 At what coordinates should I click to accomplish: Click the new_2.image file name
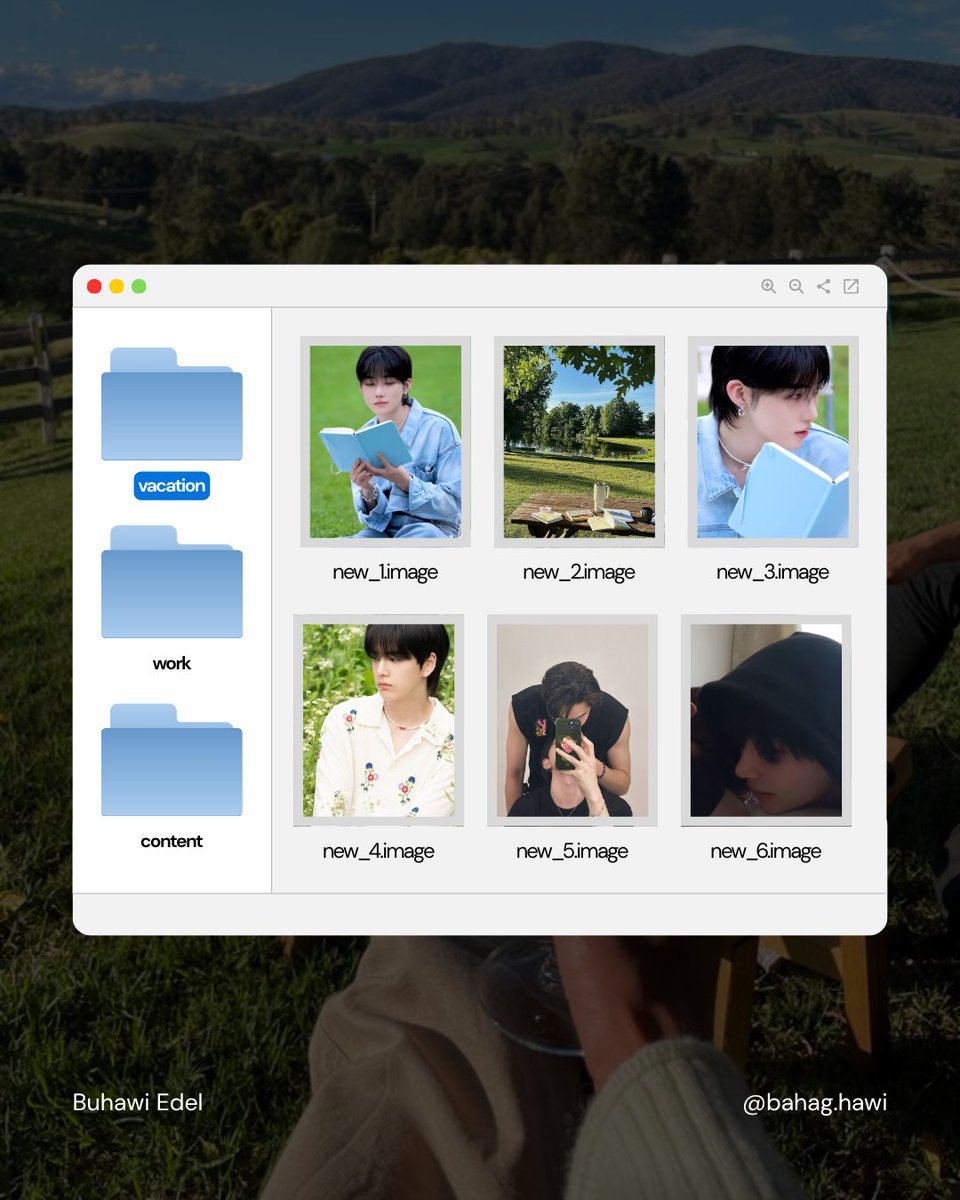pyautogui.click(x=579, y=572)
